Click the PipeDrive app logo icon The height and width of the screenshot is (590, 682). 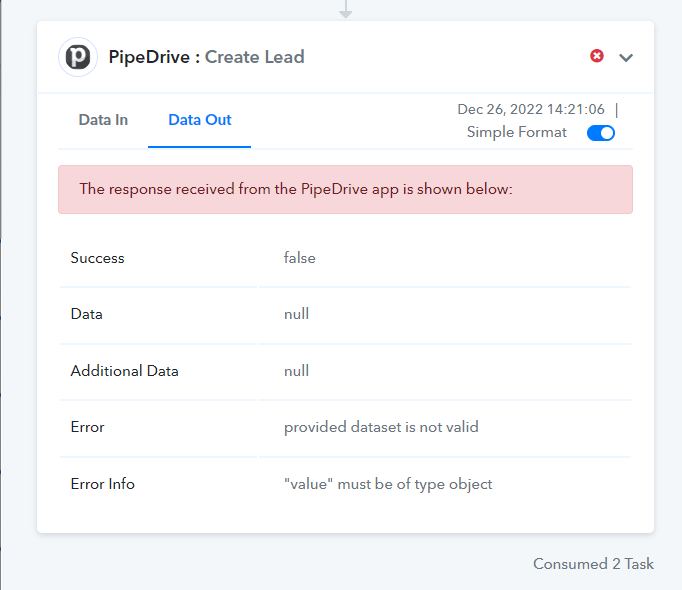78,57
